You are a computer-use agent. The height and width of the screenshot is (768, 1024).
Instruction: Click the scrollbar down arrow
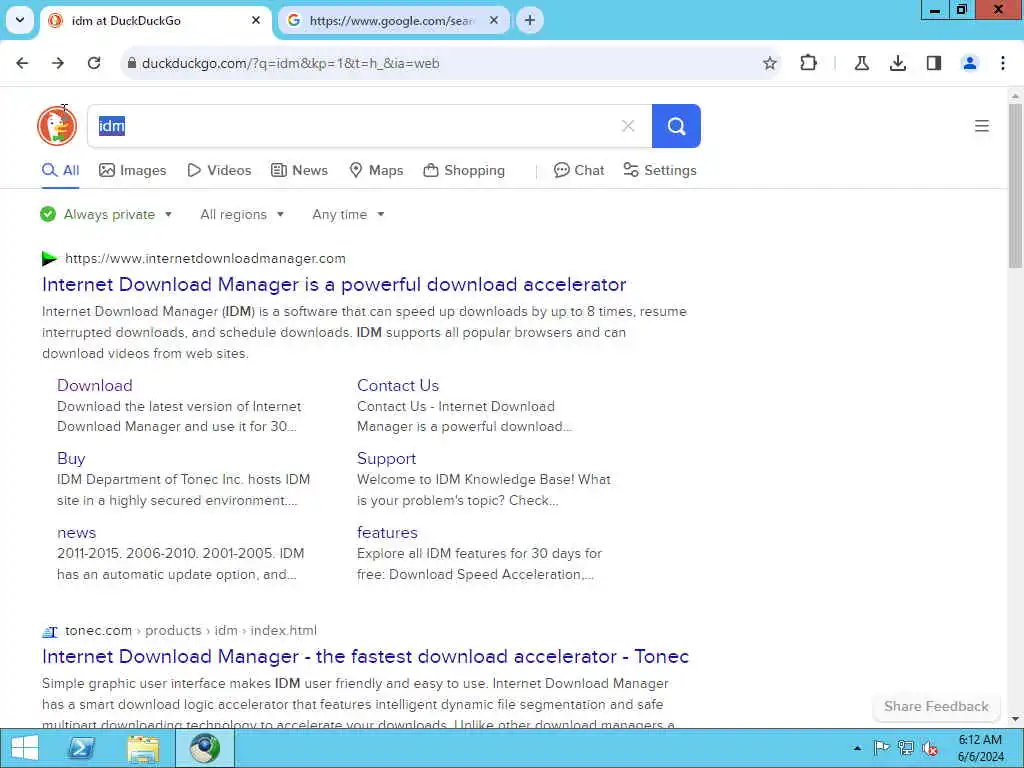tap(1015, 719)
